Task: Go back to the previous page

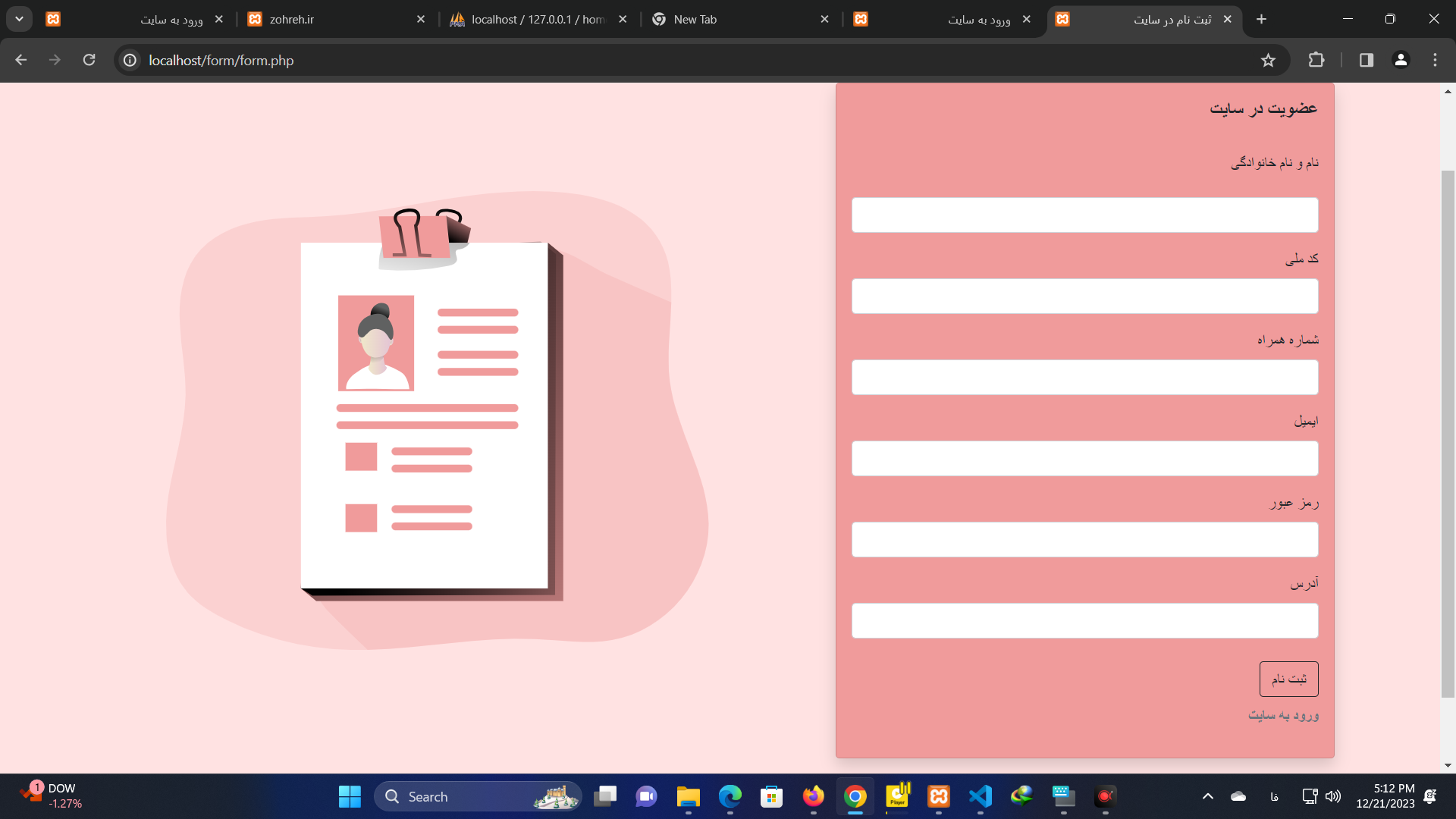Action: (21, 60)
